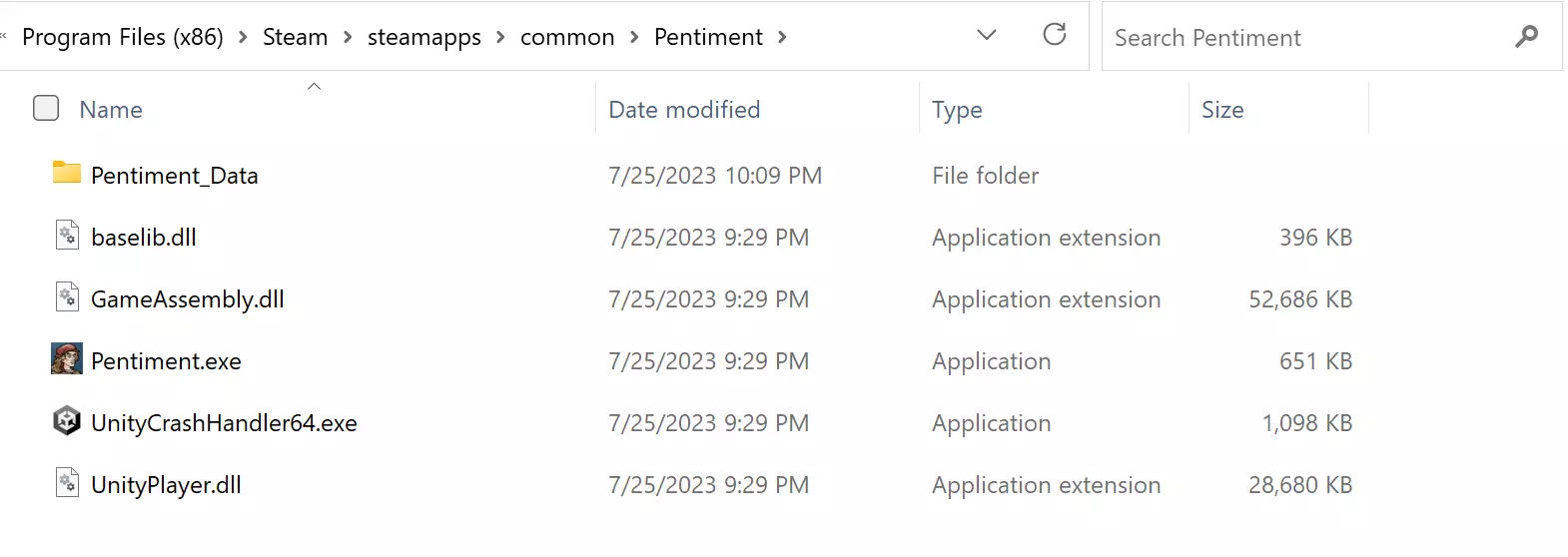This screenshot has width=1568, height=557.
Task: Toggle the select all items checkbox
Action: tap(46, 108)
